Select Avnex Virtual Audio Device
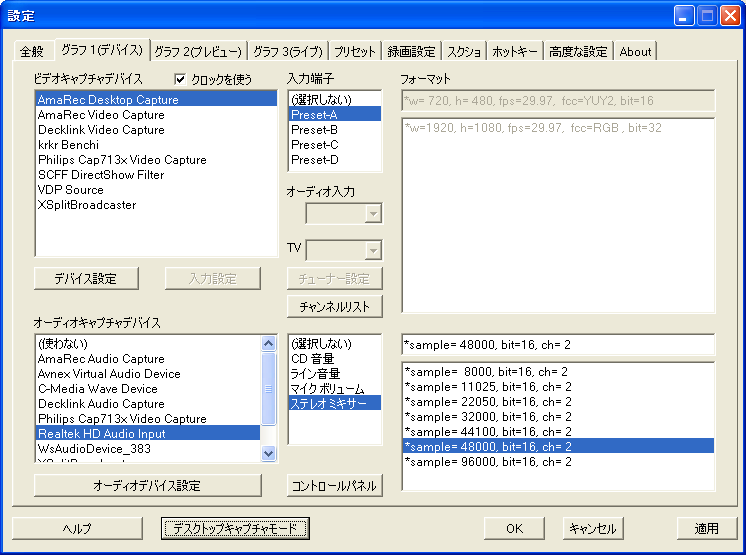This screenshot has width=746, height=555. click(x=148, y=374)
